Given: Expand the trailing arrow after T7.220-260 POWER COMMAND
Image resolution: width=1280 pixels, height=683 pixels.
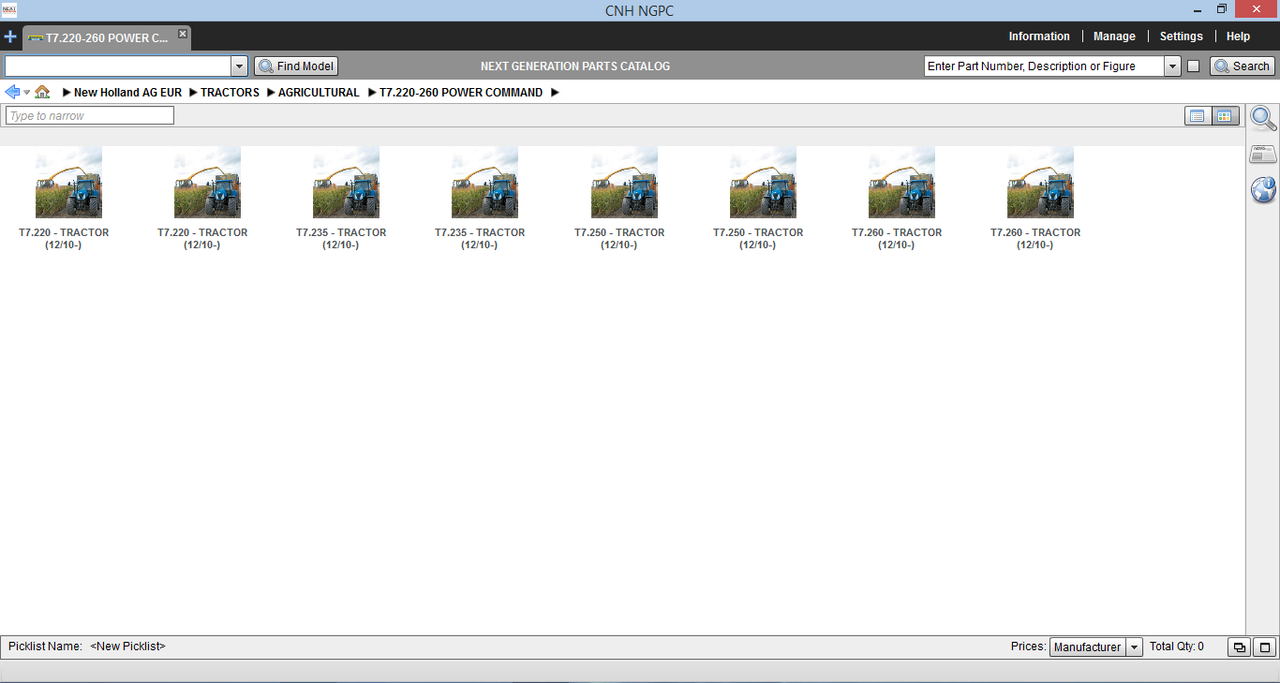Looking at the screenshot, I should coord(555,92).
